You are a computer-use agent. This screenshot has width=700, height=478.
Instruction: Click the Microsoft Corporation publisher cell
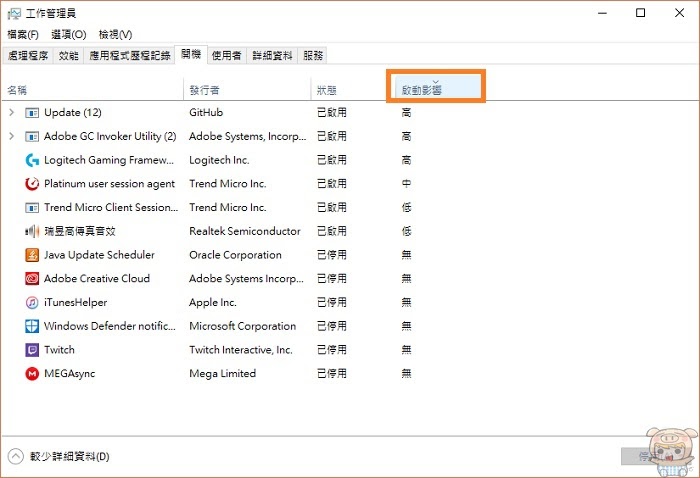(x=242, y=326)
